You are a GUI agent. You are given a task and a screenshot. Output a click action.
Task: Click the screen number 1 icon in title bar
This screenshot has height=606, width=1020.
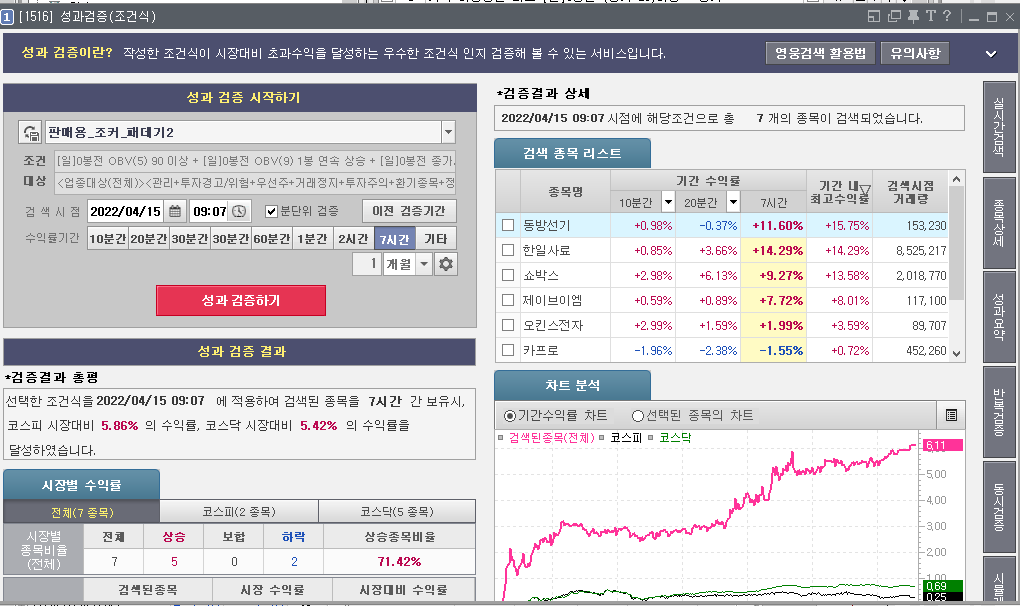click(x=7, y=16)
